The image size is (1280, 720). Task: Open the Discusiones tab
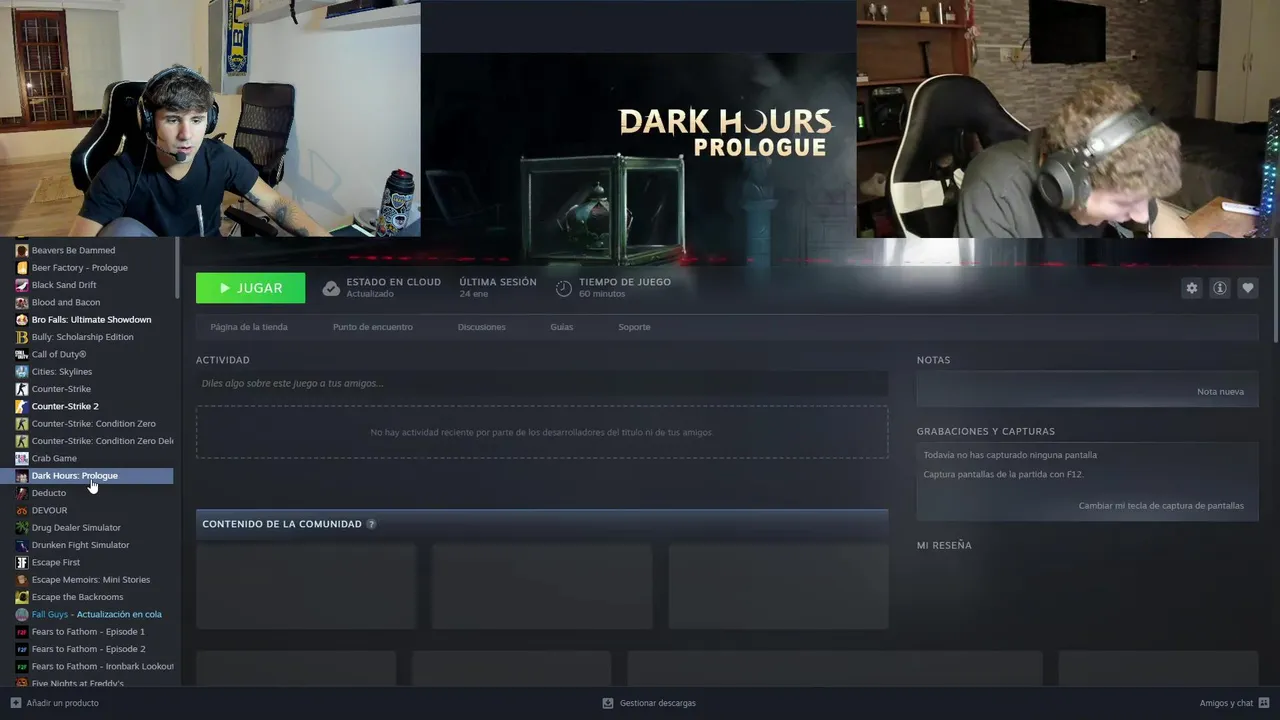481,327
